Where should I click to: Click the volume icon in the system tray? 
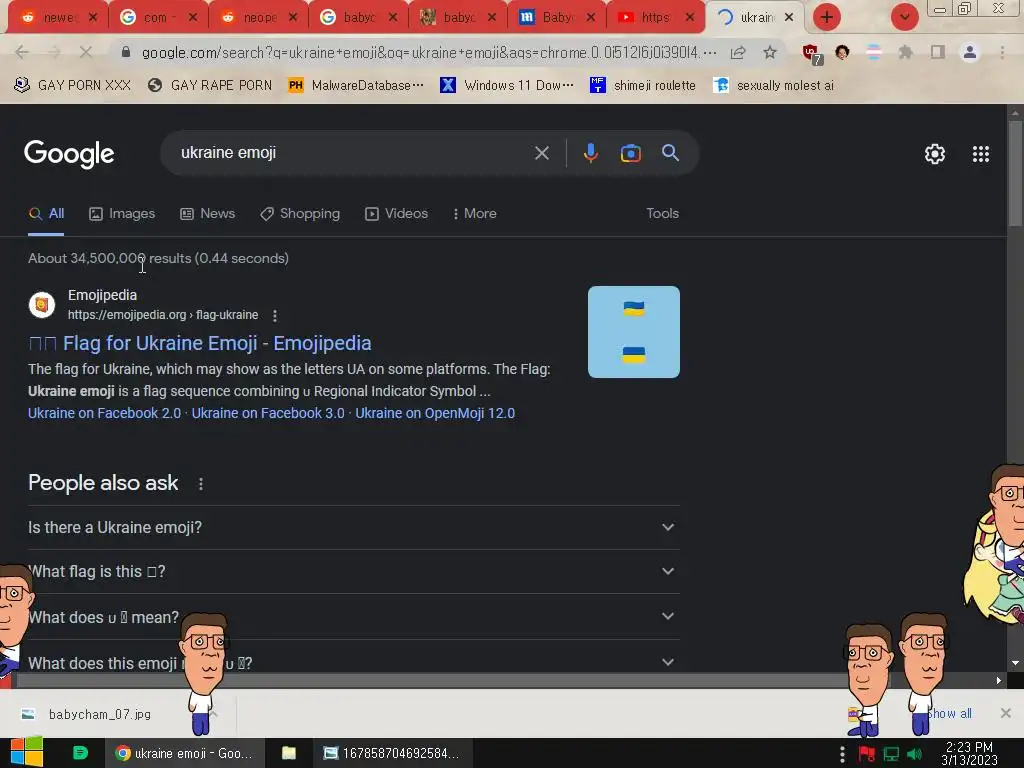click(x=915, y=754)
